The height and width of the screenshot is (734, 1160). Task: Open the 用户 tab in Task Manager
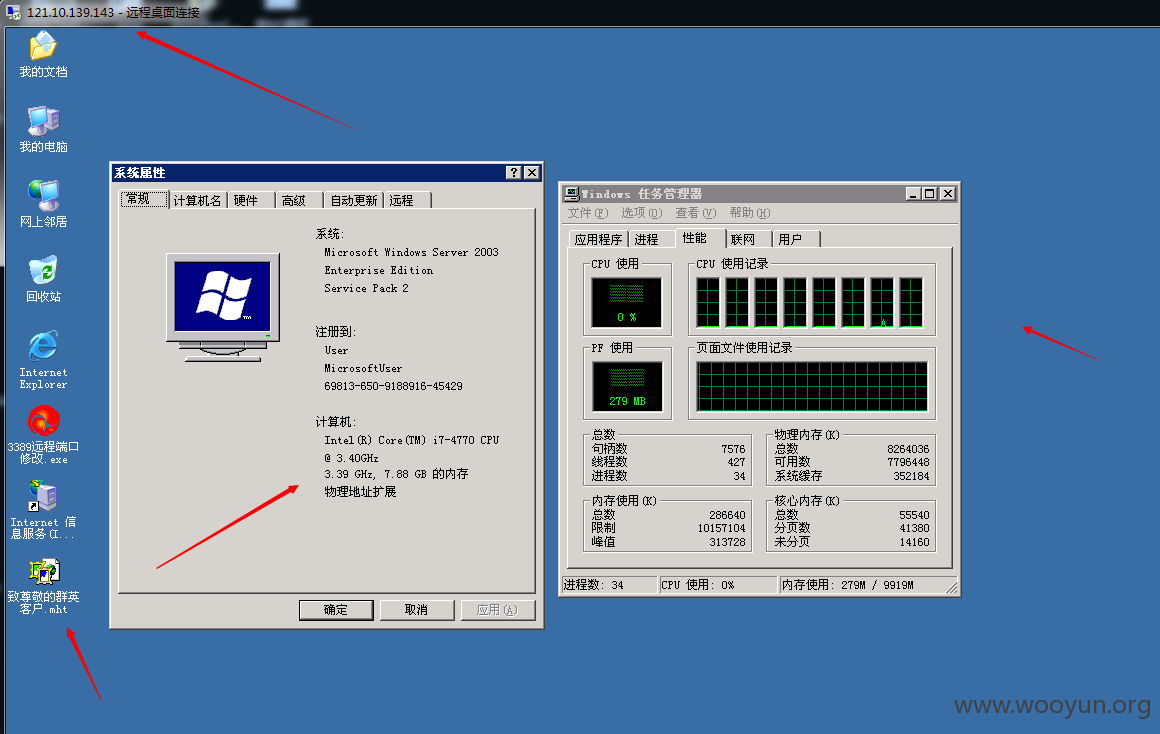tap(796, 240)
